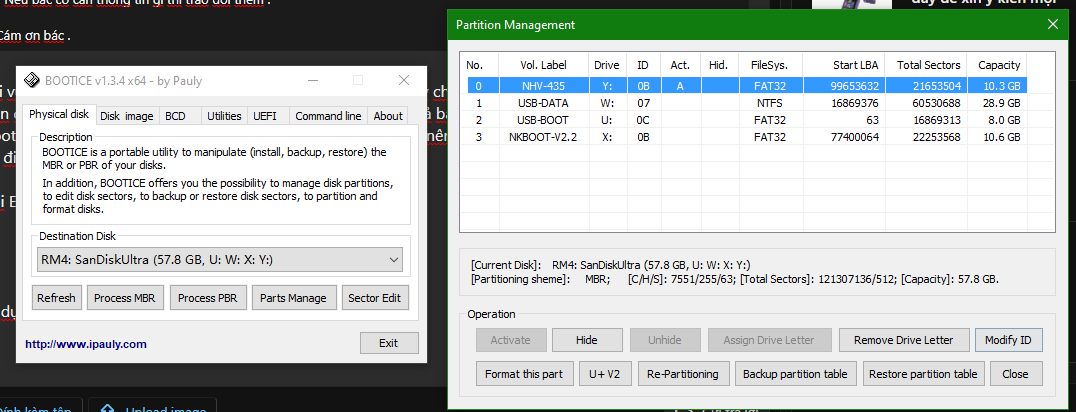This screenshot has height=412, width=1076.
Task: Click the Exit button in BOOTICE
Action: (x=388, y=343)
